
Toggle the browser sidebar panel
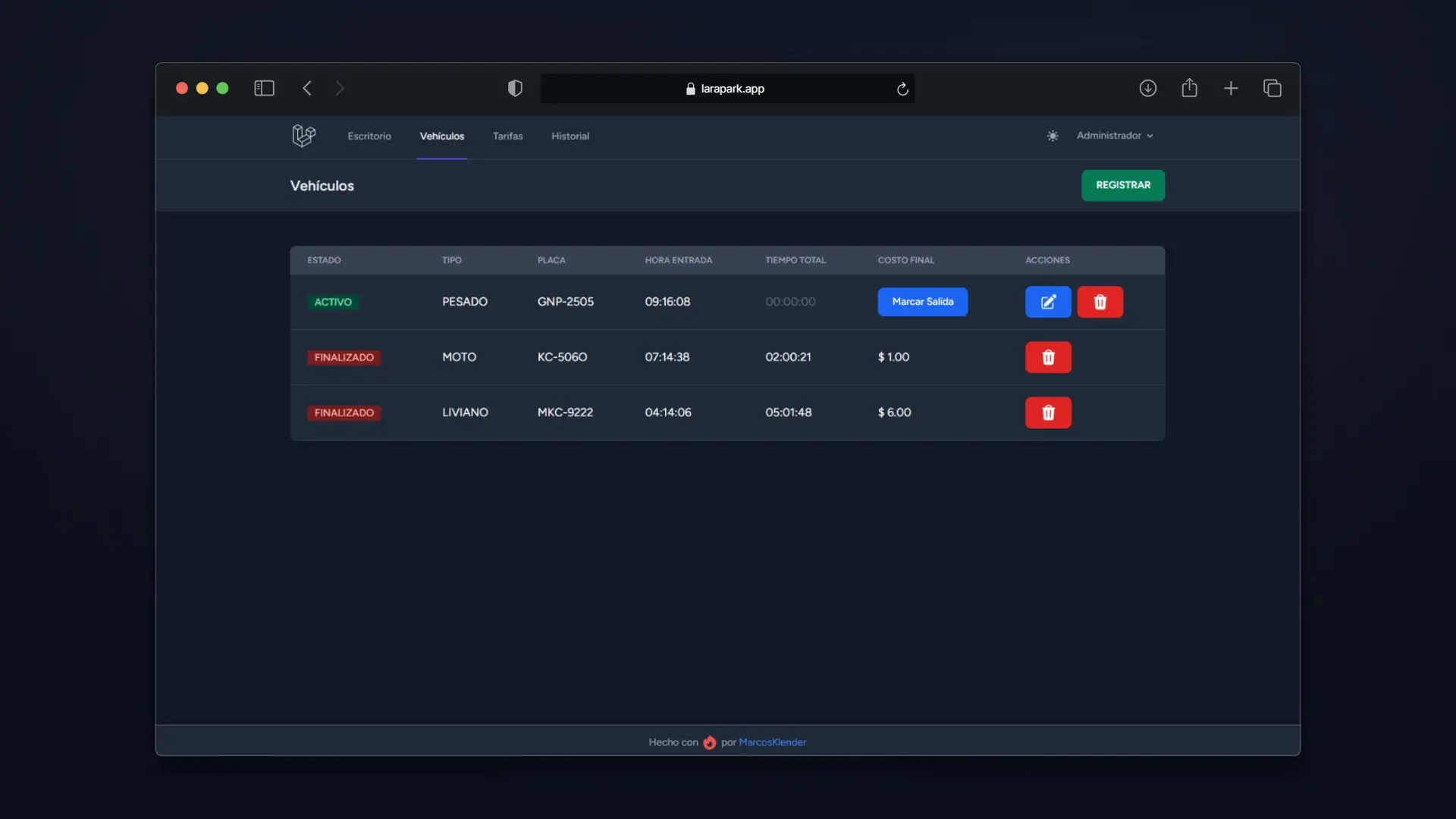(x=264, y=89)
